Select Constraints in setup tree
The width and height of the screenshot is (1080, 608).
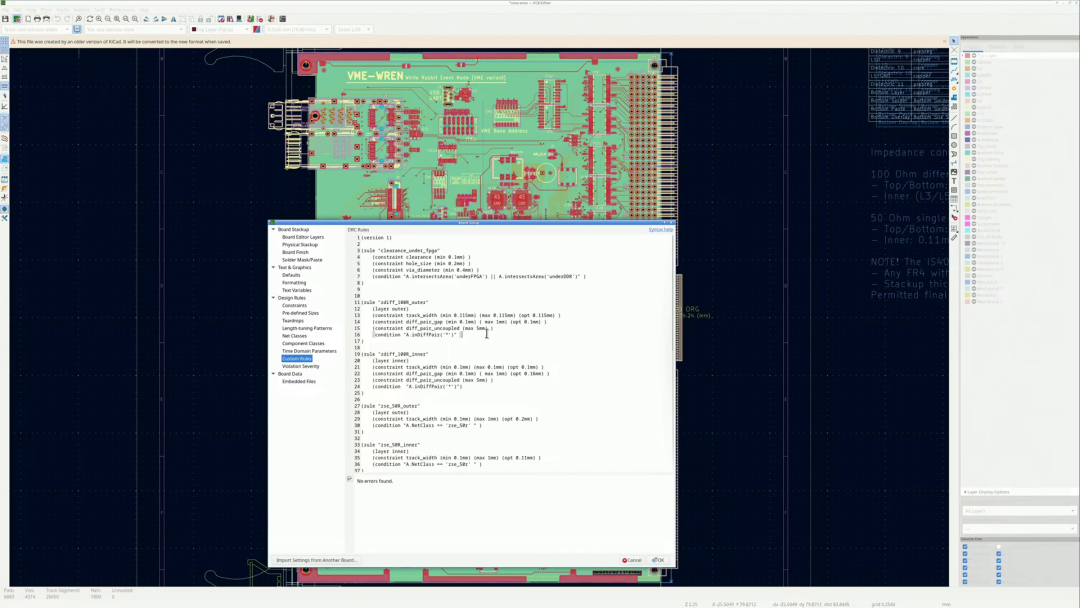click(x=294, y=305)
